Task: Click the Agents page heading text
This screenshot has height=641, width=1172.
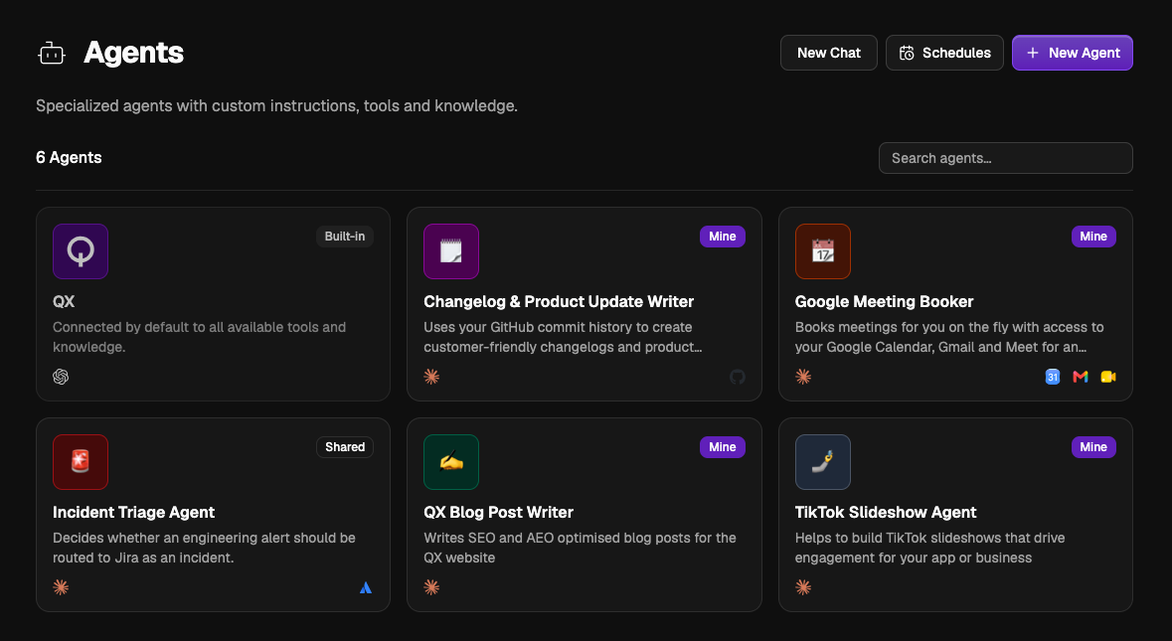Action: [x=134, y=53]
